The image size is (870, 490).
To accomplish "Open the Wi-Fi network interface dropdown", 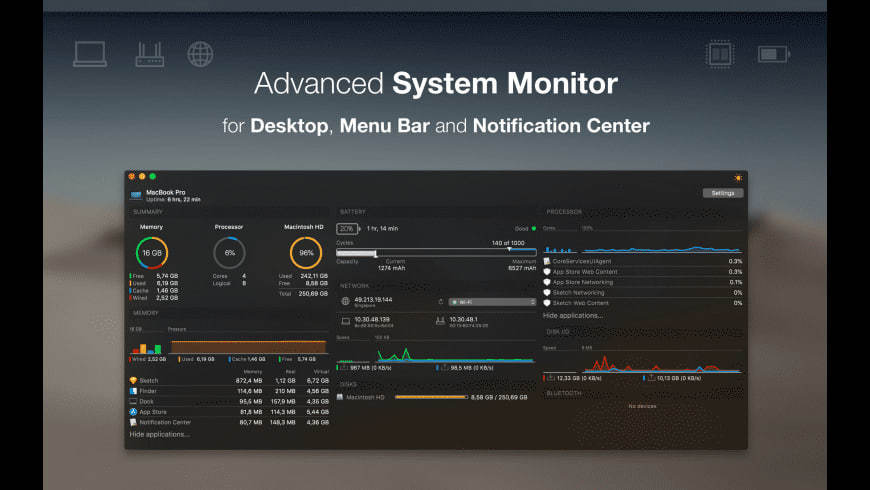I will (492, 301).
